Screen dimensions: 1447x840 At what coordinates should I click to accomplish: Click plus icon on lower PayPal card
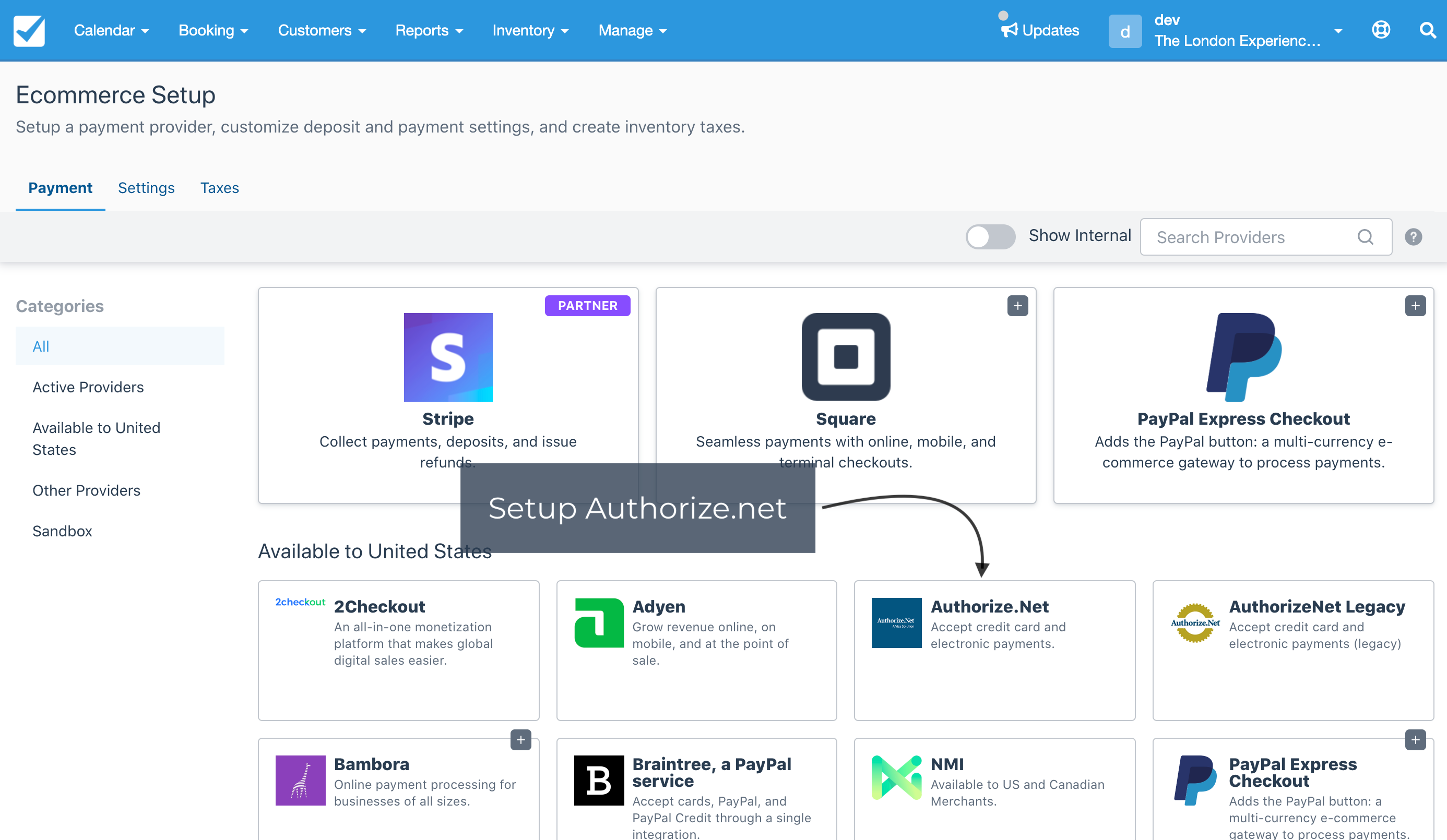tap(1416, 740)
